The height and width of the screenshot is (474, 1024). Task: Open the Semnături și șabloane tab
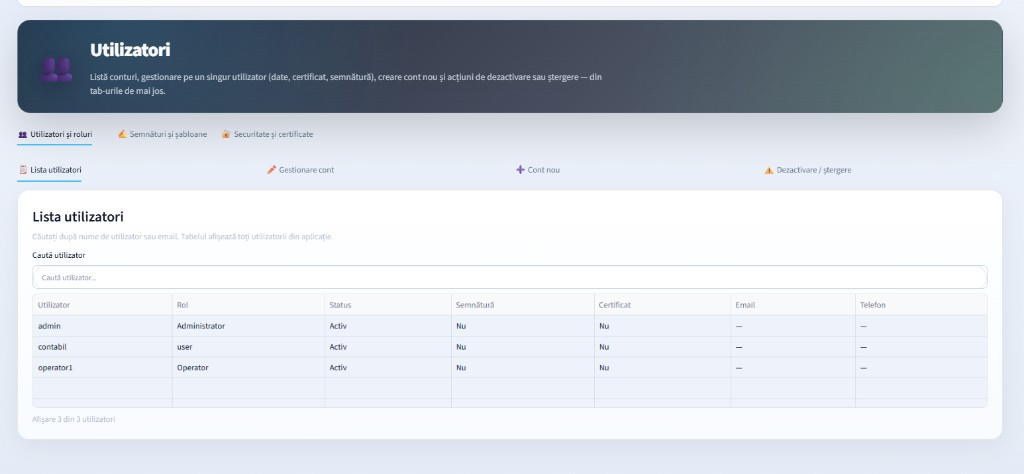[x=163, y=134]
